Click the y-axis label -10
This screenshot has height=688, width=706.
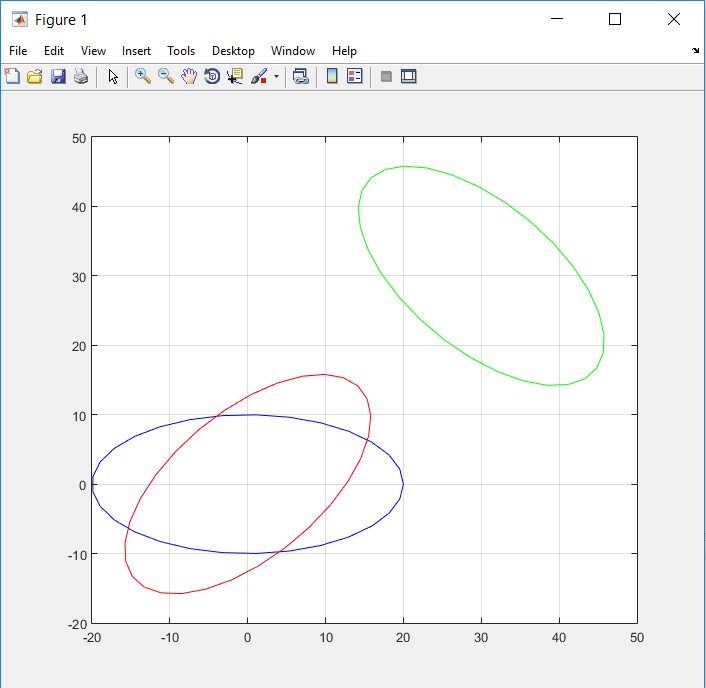click(x=77, y=555)
